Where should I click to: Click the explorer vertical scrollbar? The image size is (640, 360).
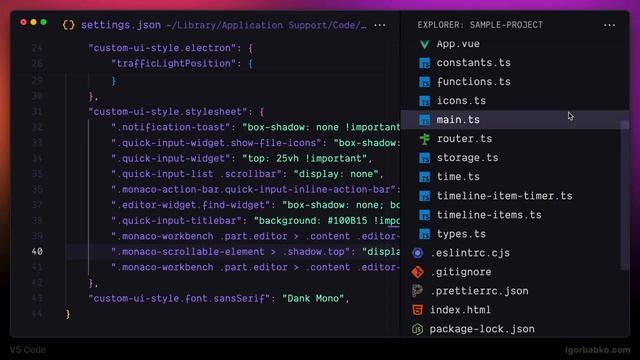coord(625,195)
